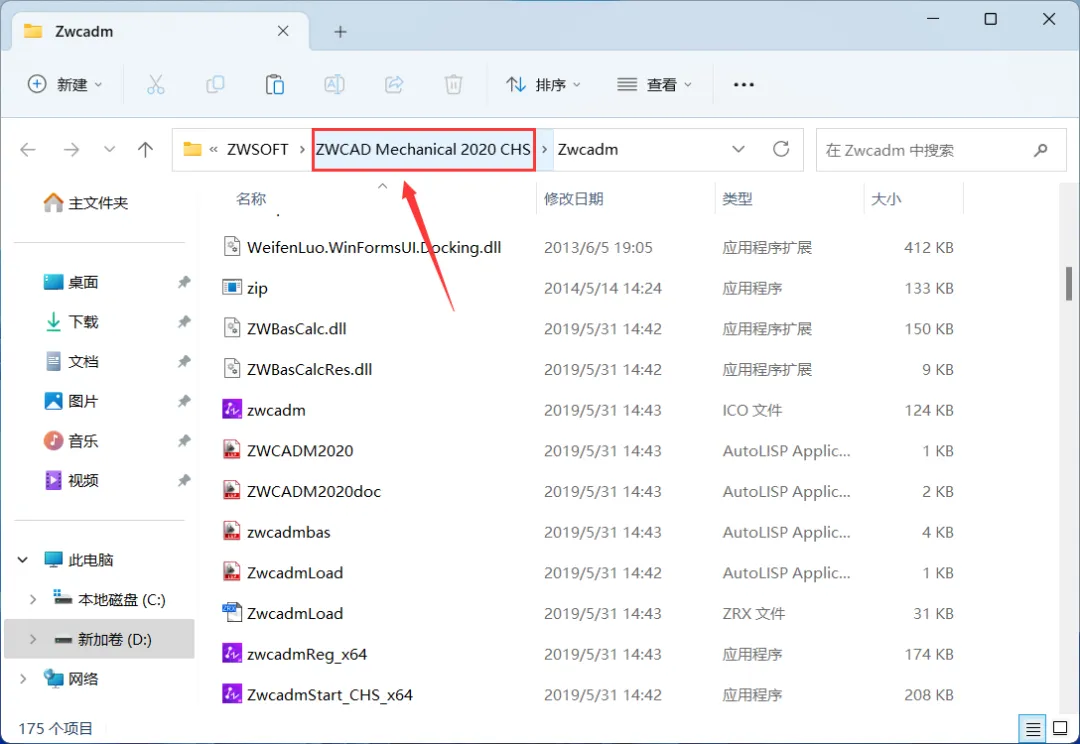1080x744 pixels.
Task: Click the Paste clipboard icon
Action: (275, 85)
